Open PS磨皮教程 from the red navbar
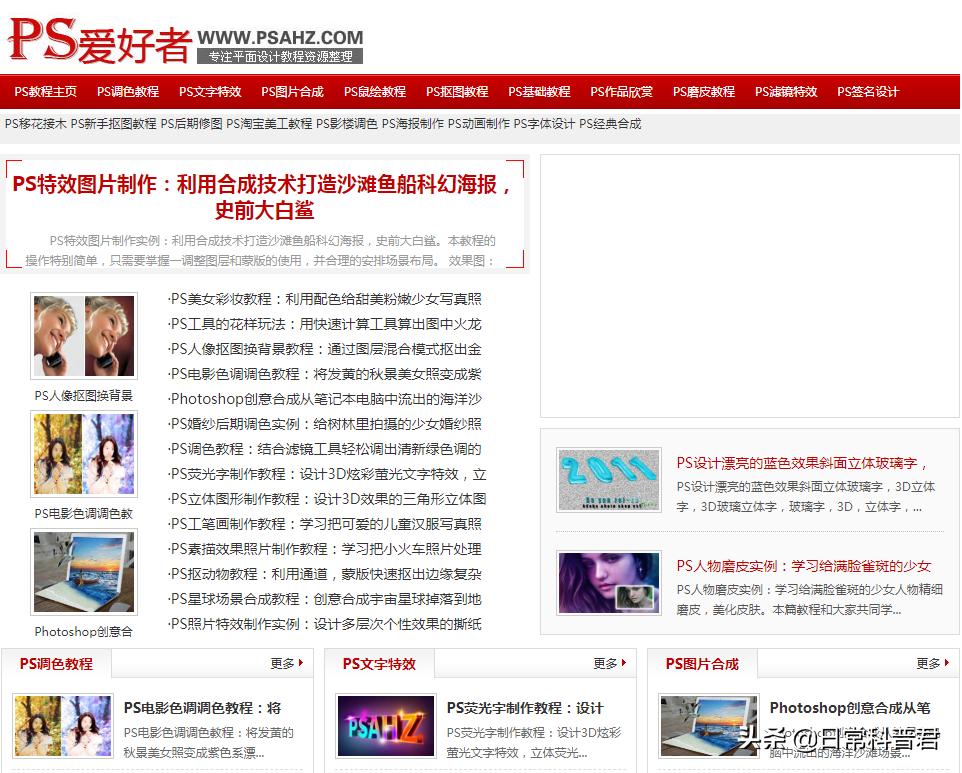 [x=704, y=91]
